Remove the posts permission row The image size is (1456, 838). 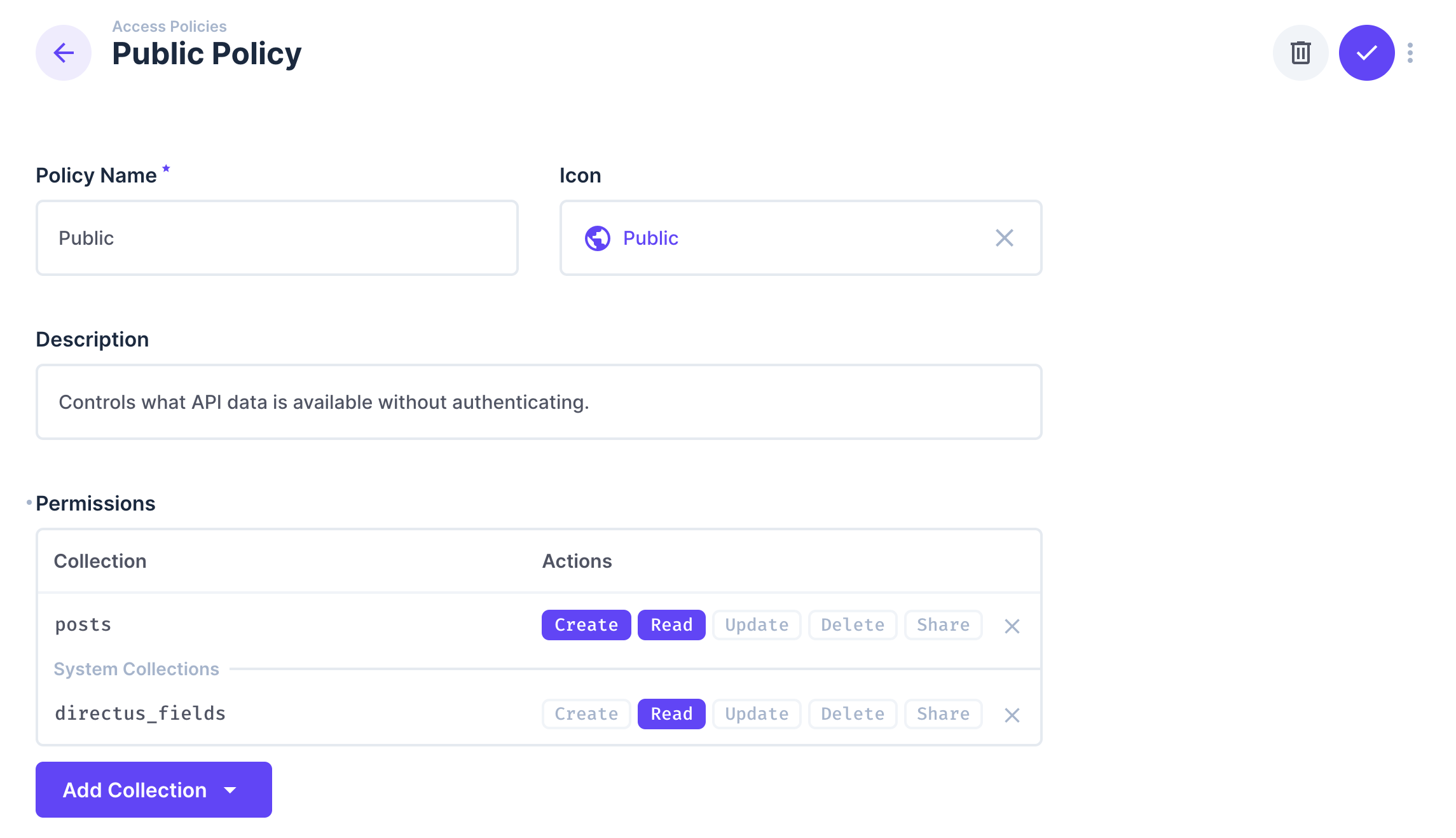tap(1012, 626)
